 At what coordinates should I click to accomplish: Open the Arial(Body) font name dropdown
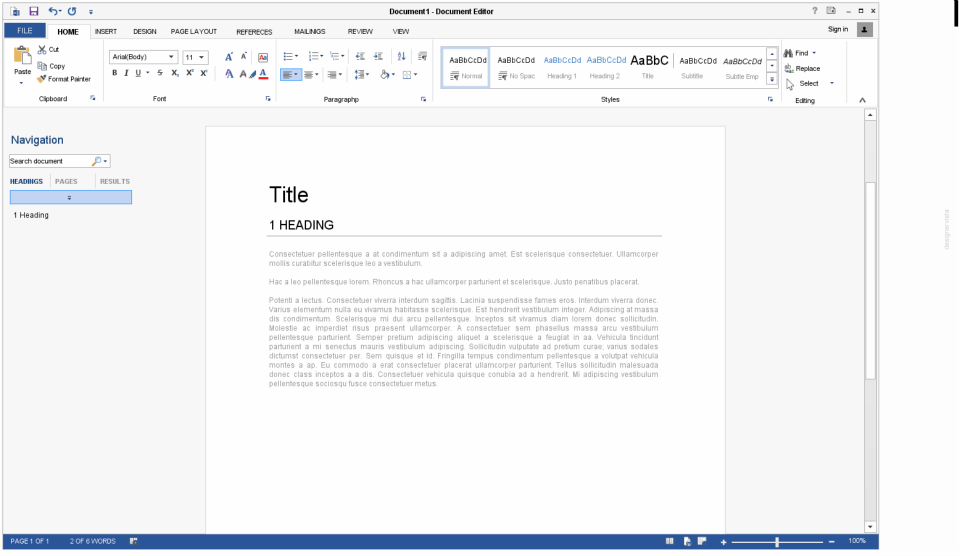point(171,57)
